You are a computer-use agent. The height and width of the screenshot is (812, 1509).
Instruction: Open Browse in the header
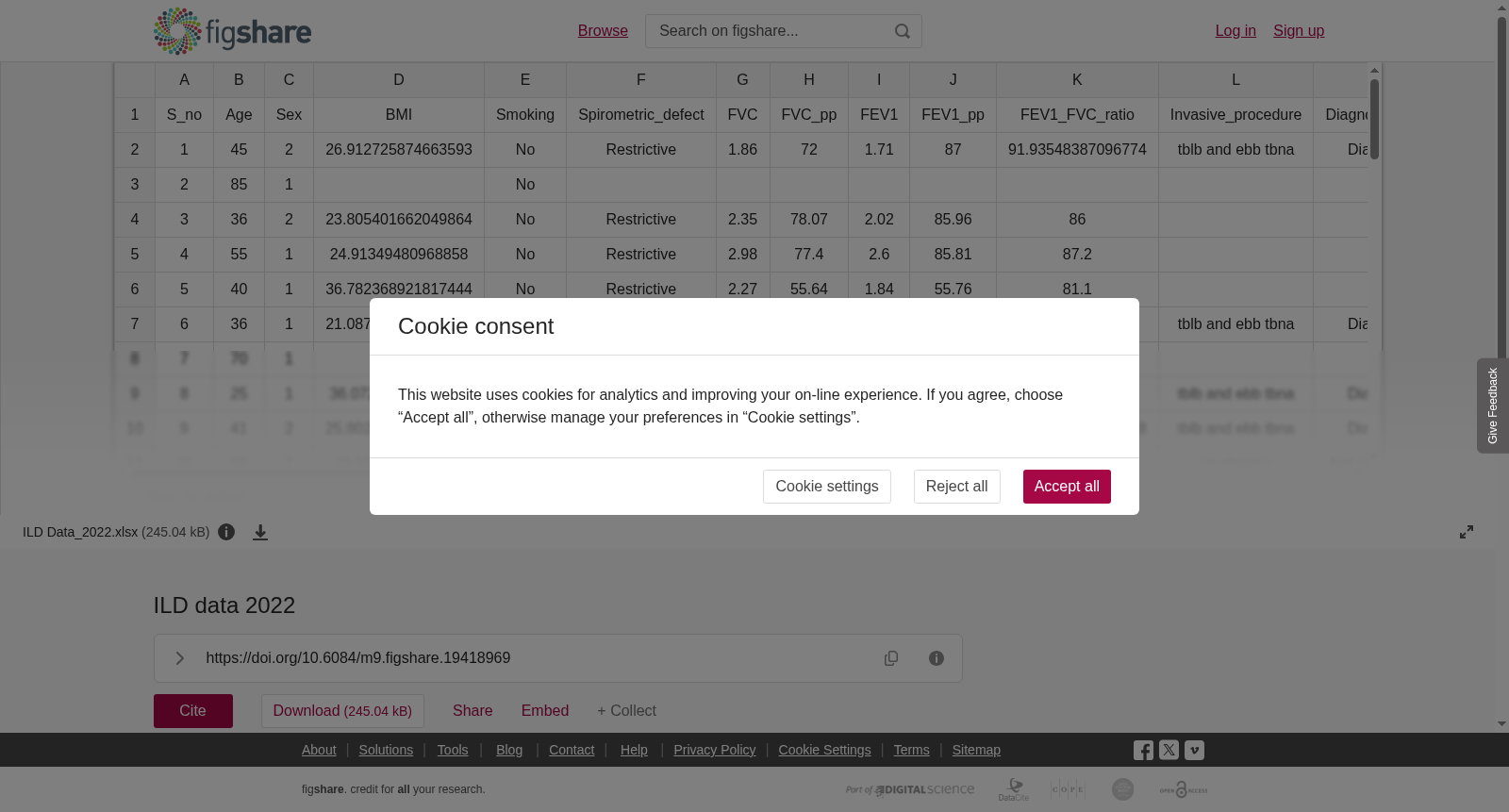tap(603, 31)
